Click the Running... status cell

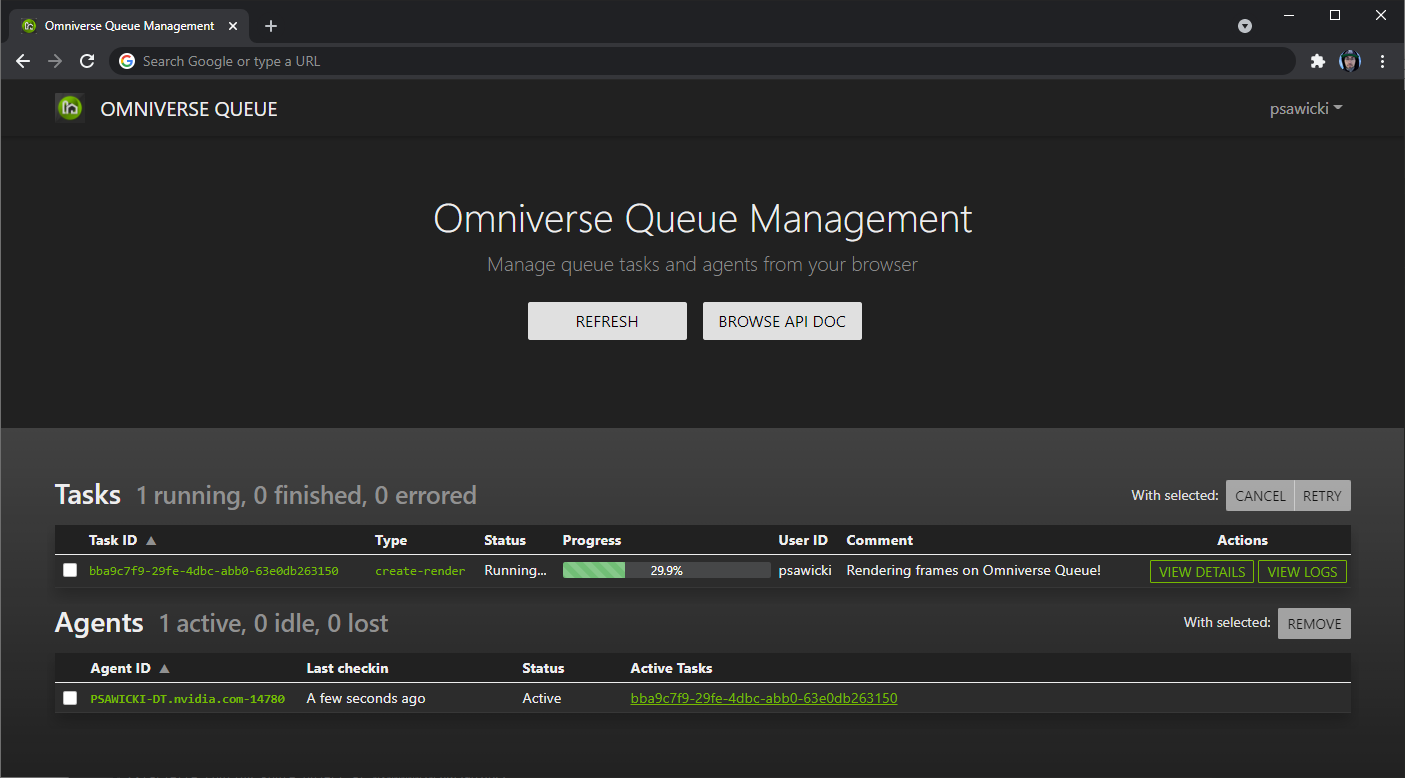(x=516, y=570)
